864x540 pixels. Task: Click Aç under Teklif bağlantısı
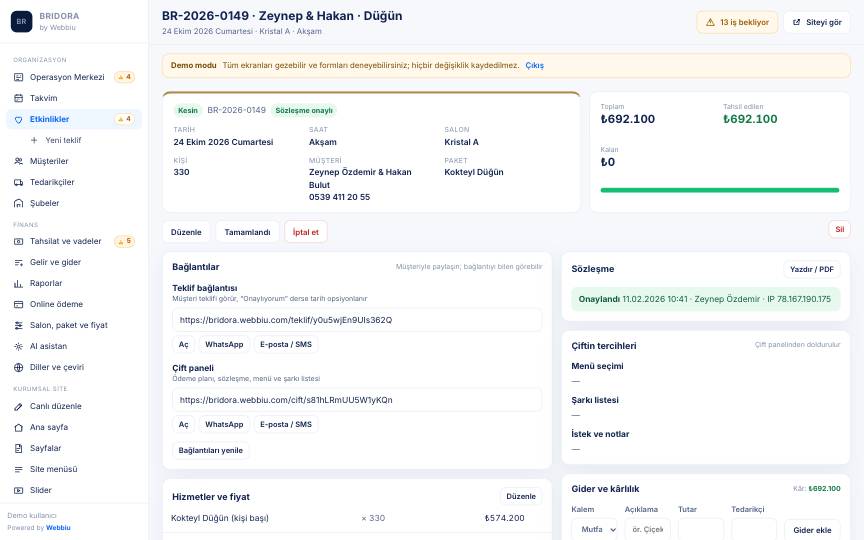click(183, 344)
